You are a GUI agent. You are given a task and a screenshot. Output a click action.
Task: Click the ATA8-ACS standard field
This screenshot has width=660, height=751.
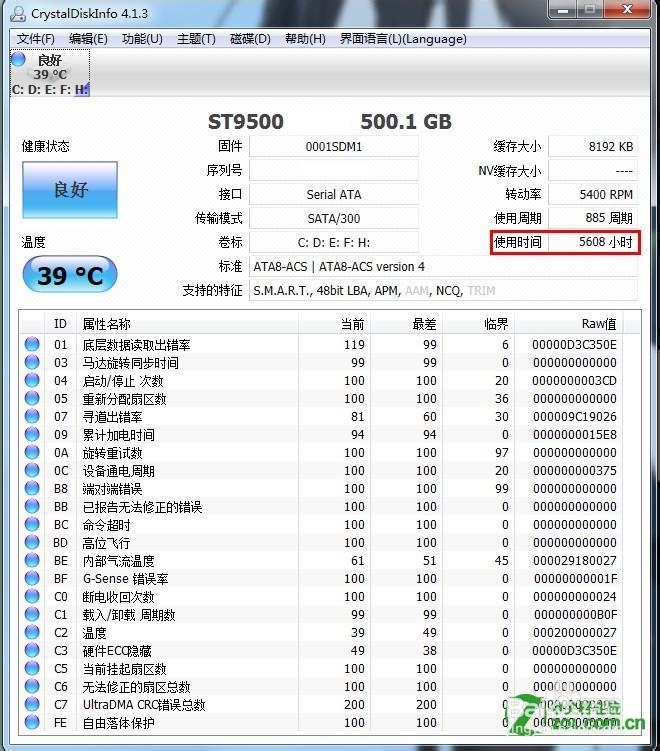443,266
